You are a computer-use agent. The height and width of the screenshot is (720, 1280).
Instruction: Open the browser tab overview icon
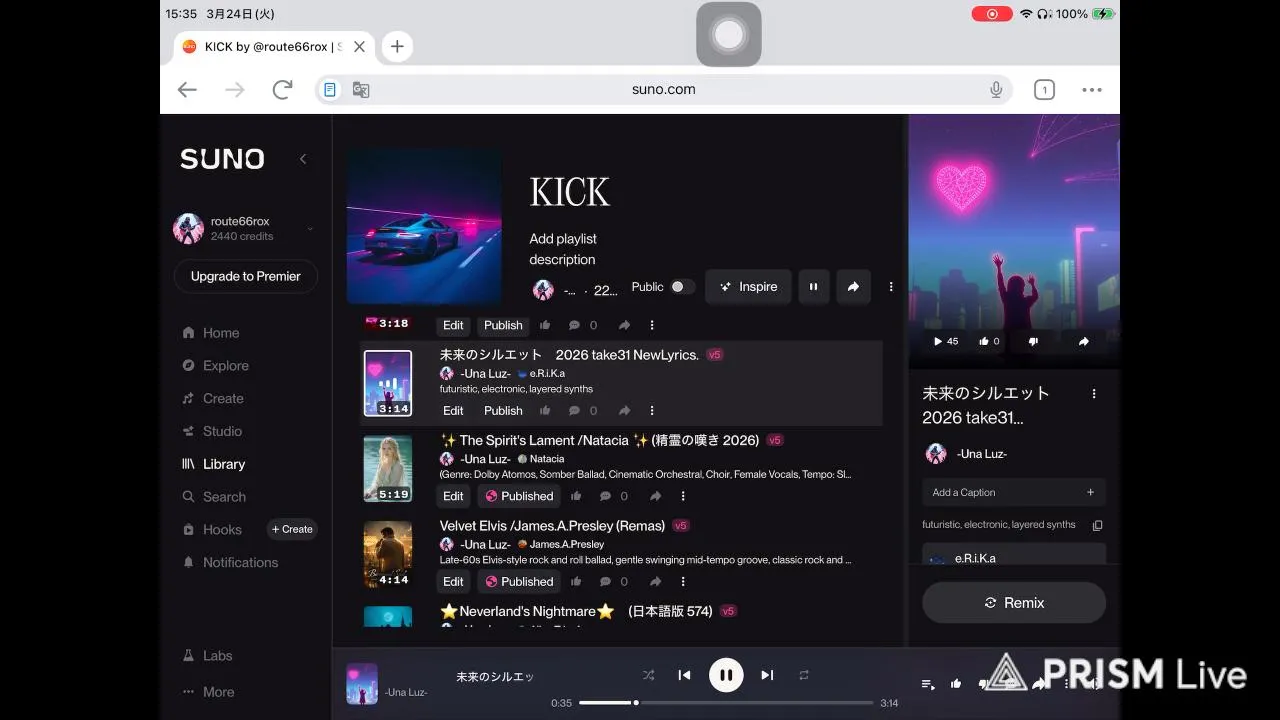[1044, 90]
